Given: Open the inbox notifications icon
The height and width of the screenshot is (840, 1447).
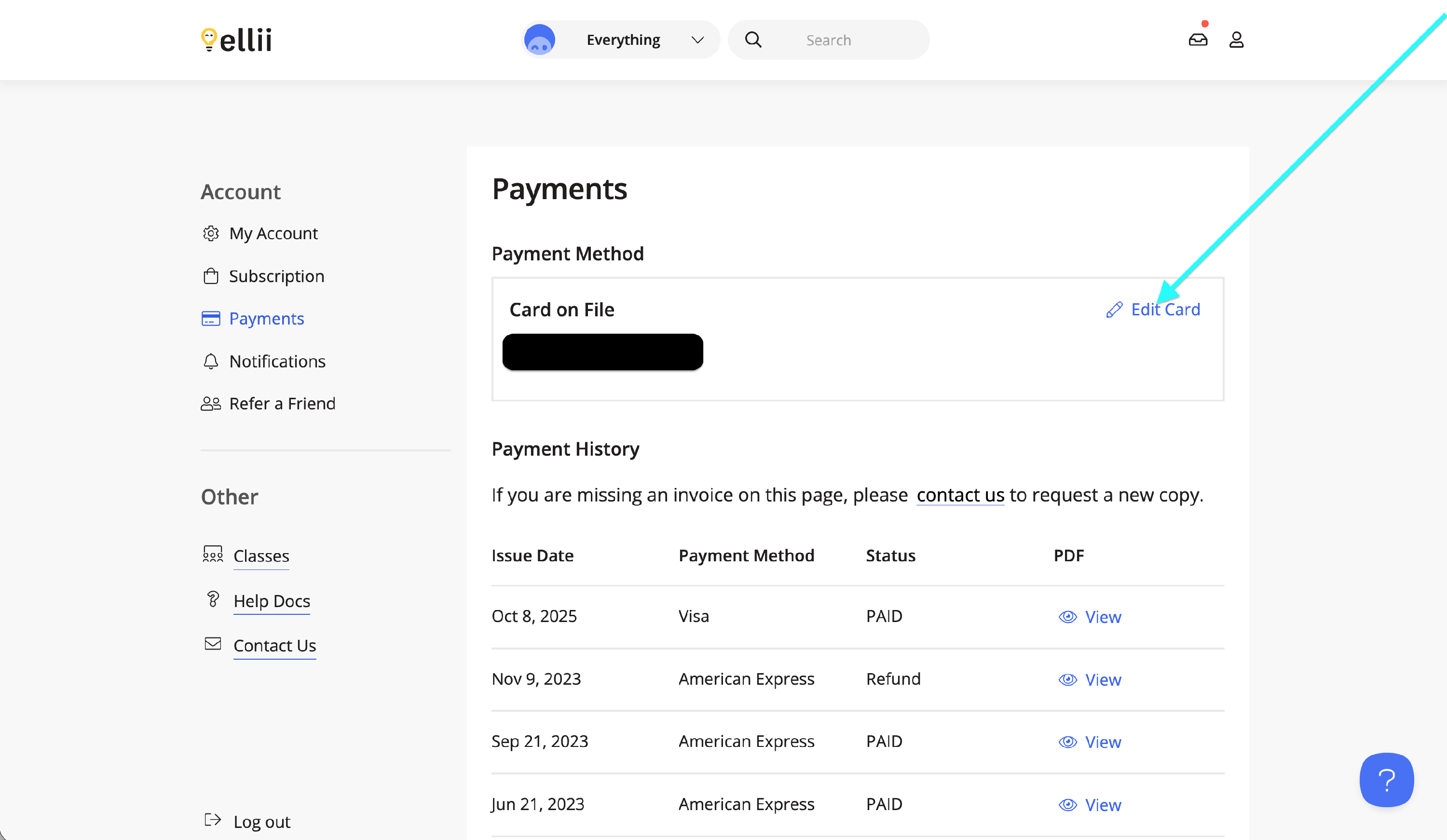Looking at the screenshot, I should point(1198,40).
